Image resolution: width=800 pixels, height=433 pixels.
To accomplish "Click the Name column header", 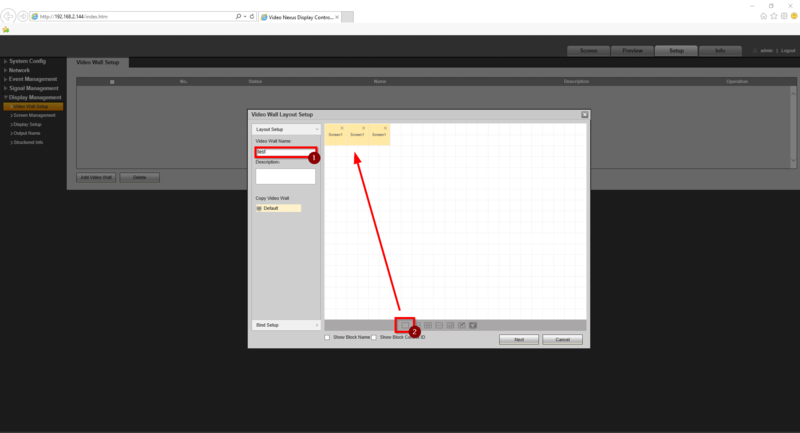I will [x=380, y=82].
